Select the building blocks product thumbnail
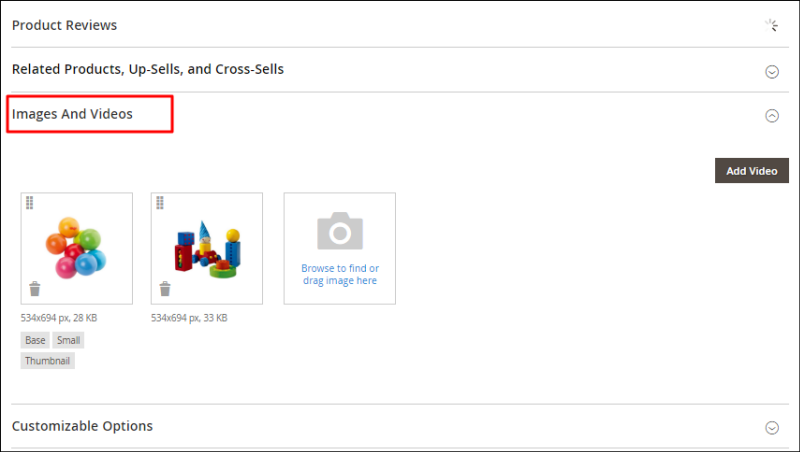This screenshot has height=452, width=800. tap(207, 249)
